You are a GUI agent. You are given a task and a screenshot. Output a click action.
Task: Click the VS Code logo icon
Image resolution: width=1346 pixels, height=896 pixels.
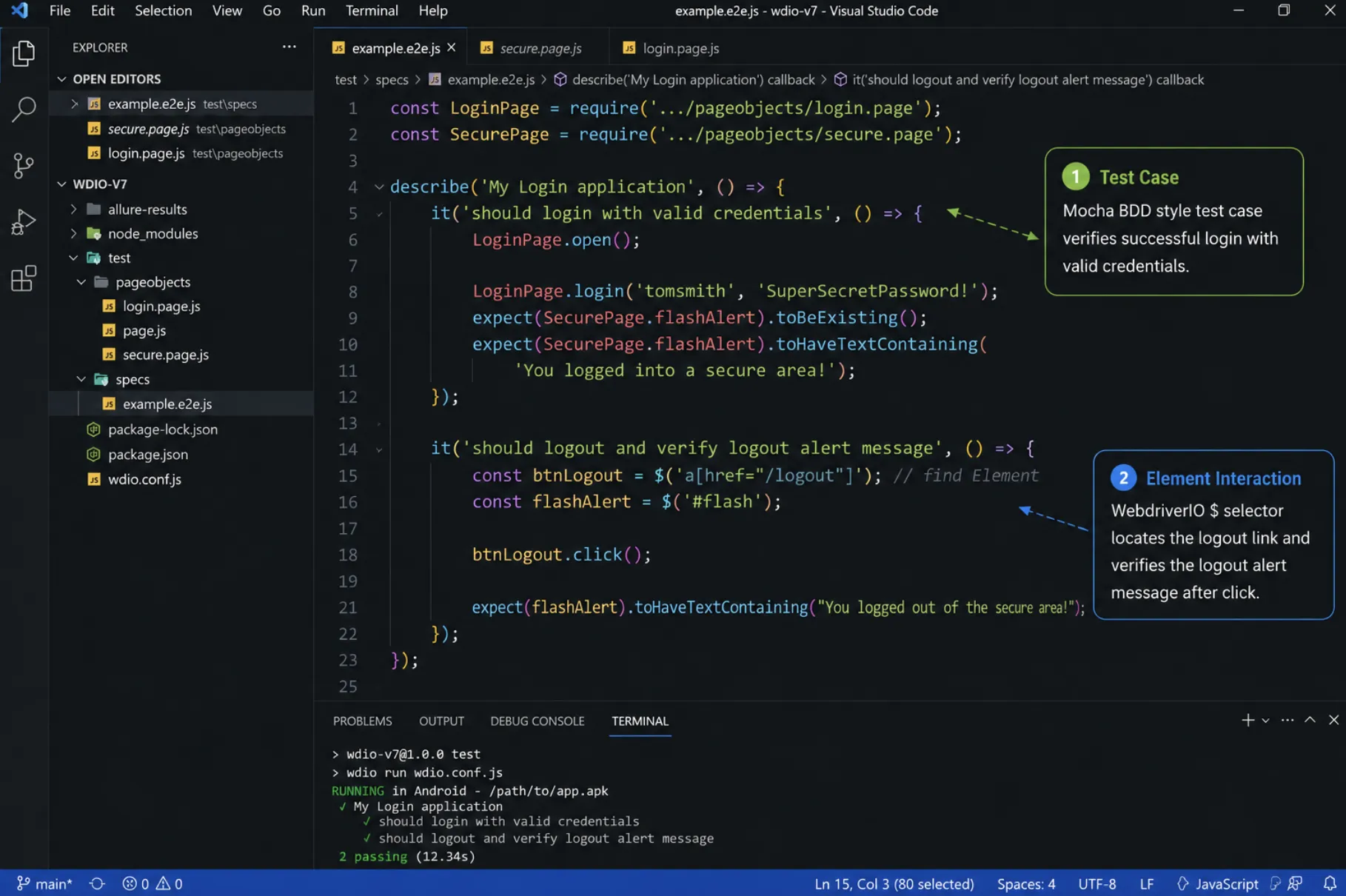coord(20,10)
